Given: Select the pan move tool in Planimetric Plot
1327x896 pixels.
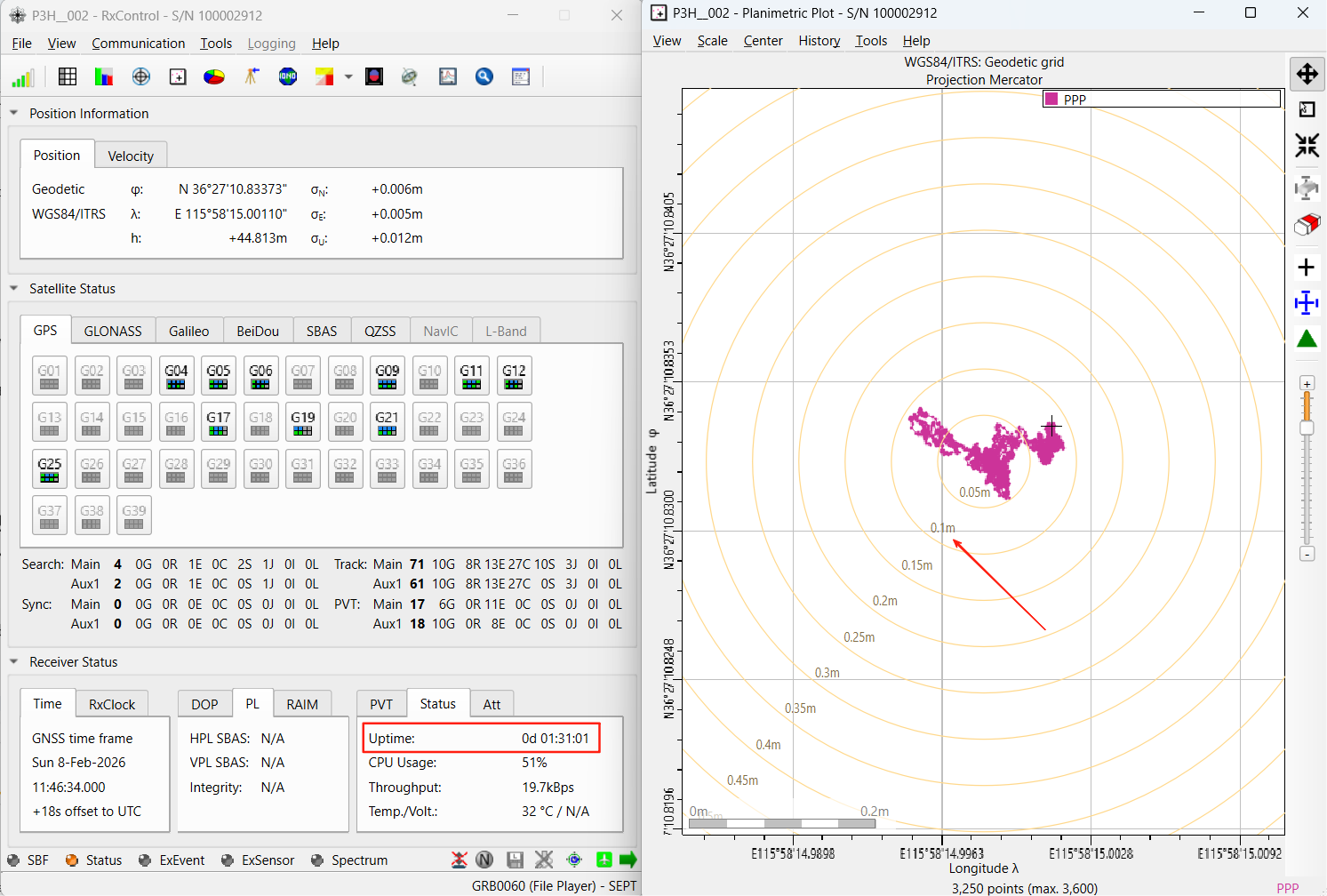Looking at the screenshot, I should coord(1307,74).
